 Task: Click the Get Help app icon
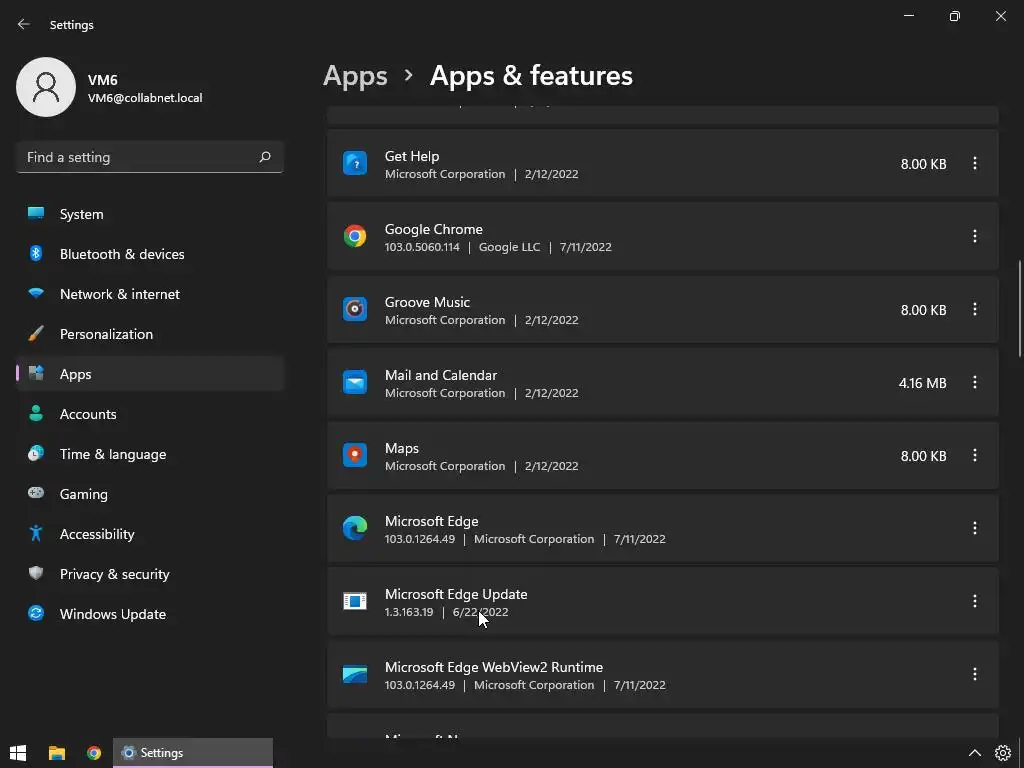pyautogui.click(x=355, y=163)
